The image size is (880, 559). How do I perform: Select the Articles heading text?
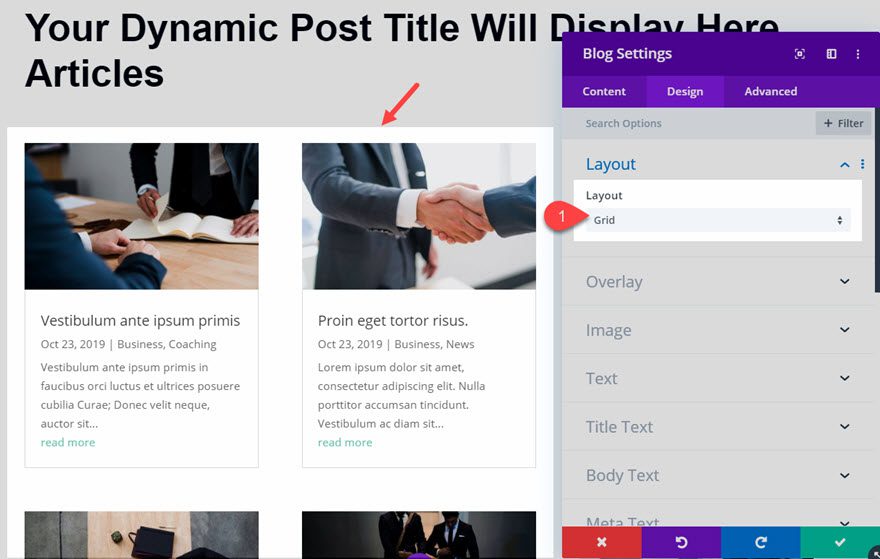[x=94, y=74]
